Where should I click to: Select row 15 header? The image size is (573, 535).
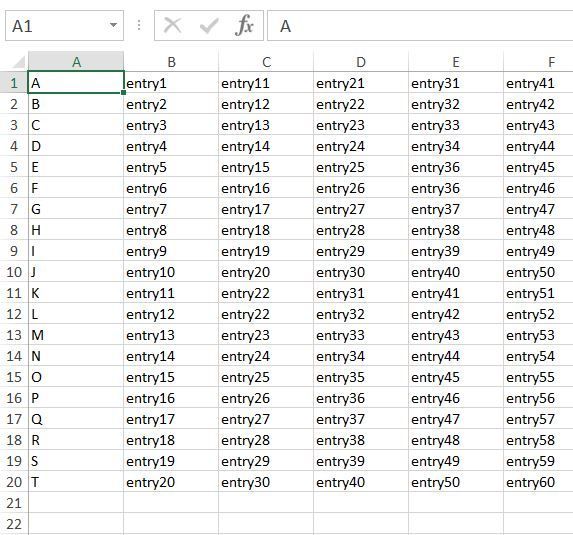coord(14,376)
